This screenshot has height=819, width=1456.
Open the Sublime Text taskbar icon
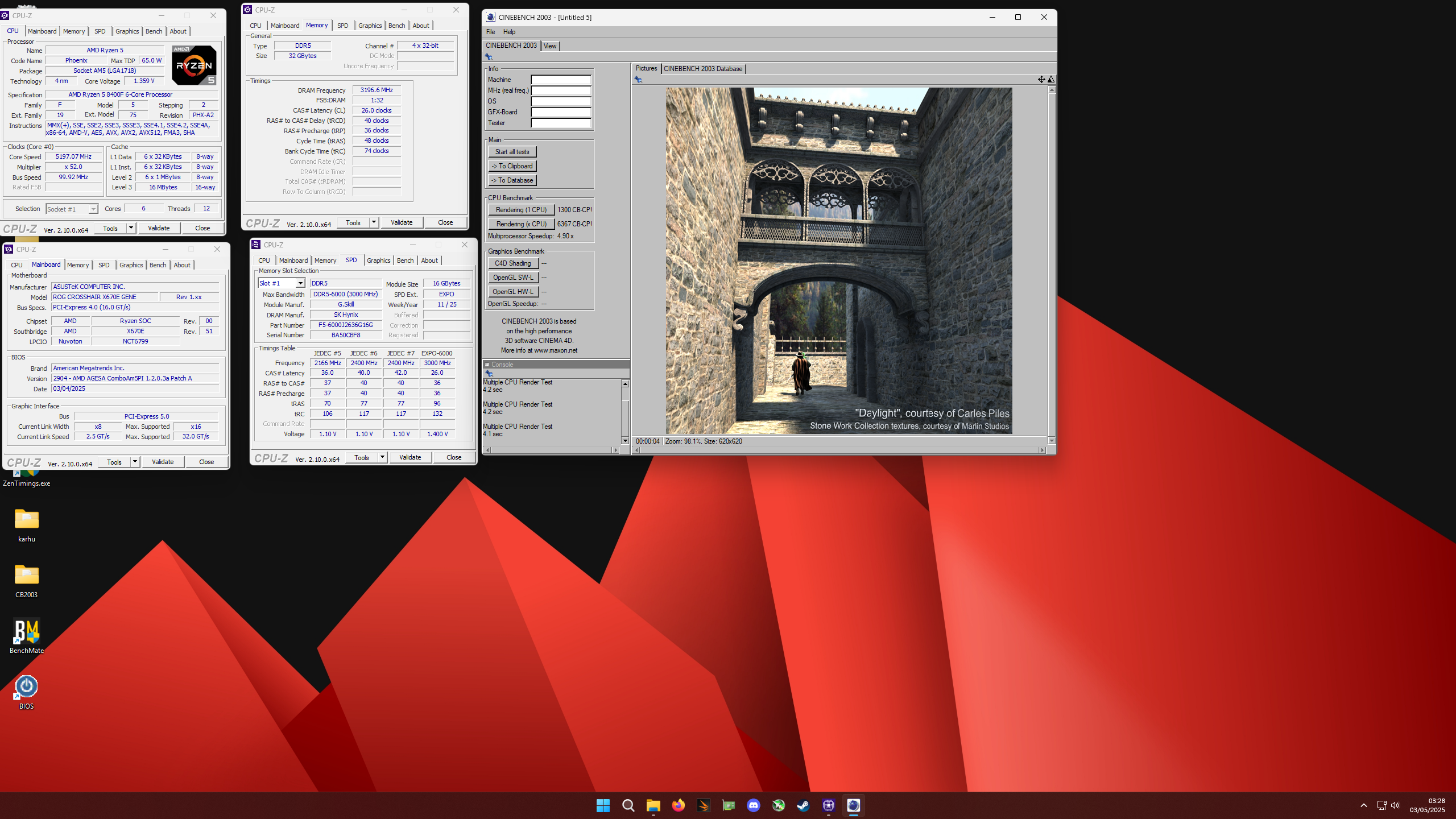pyautogui.click(x=703, y=805)
